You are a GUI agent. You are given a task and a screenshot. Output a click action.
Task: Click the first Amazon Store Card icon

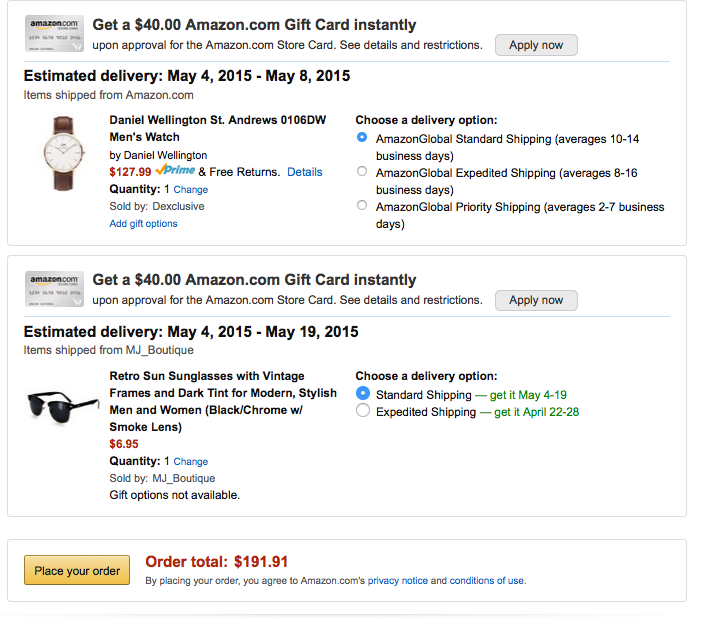tap(54, 34)
